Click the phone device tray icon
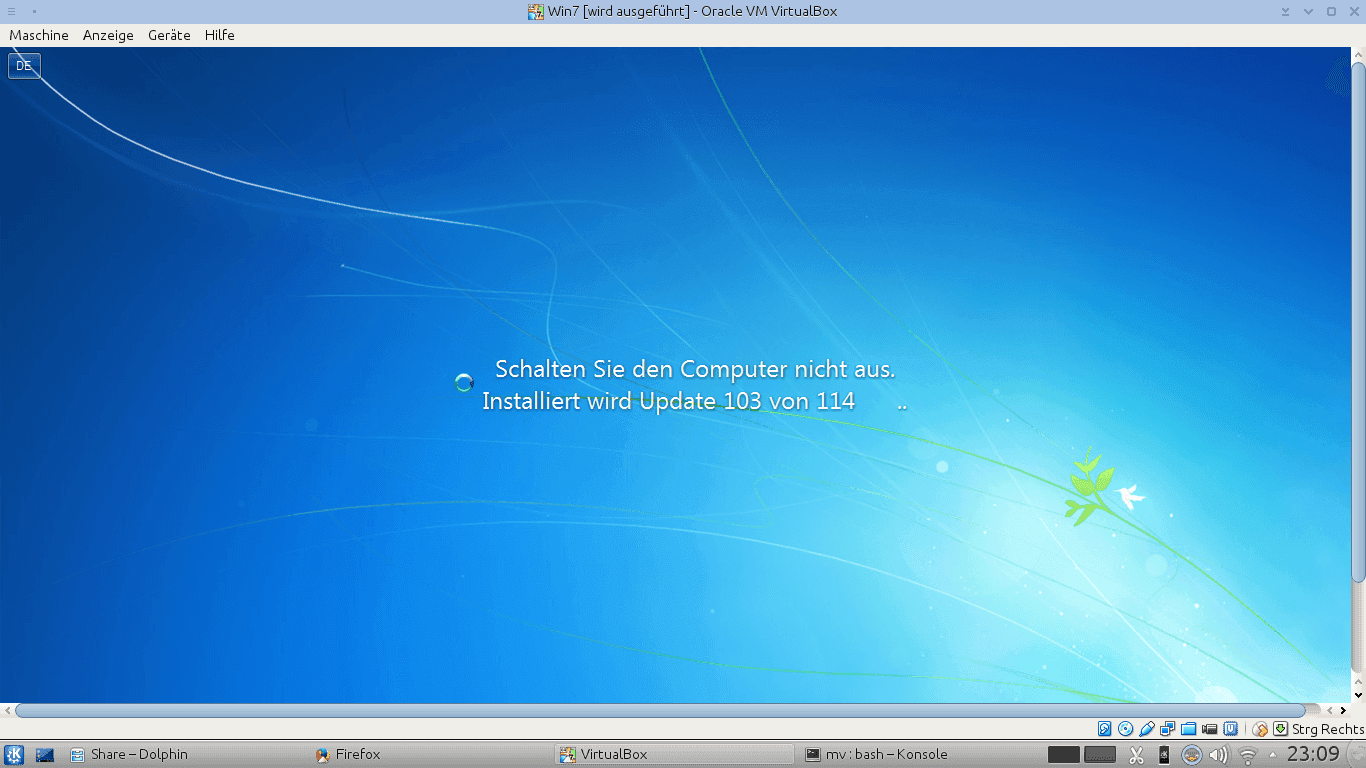Viewport: 1366px width, 768px height. point(1164,755)
